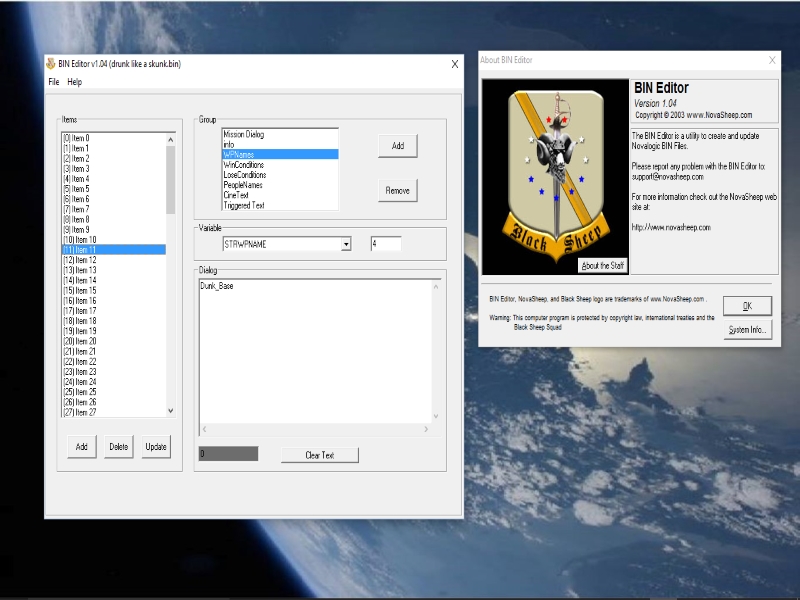Click the Items list scroll up arrow
Image resolution: width=800 pixels, height=600 pixels.
170,139
